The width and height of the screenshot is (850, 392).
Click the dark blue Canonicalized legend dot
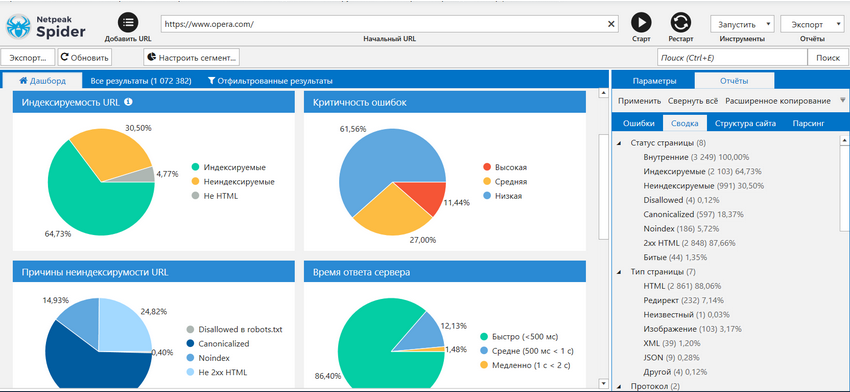190,343
